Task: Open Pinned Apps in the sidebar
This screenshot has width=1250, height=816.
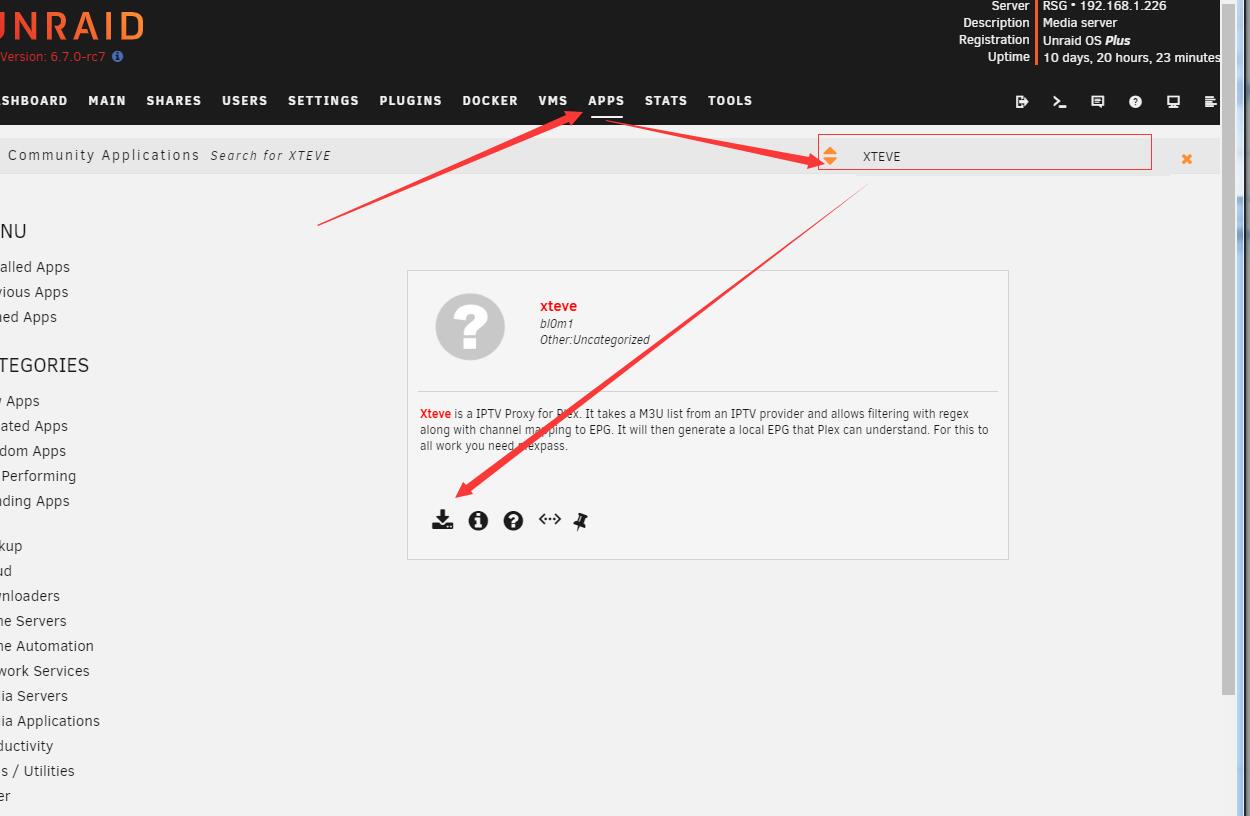Action: (28, 317)
